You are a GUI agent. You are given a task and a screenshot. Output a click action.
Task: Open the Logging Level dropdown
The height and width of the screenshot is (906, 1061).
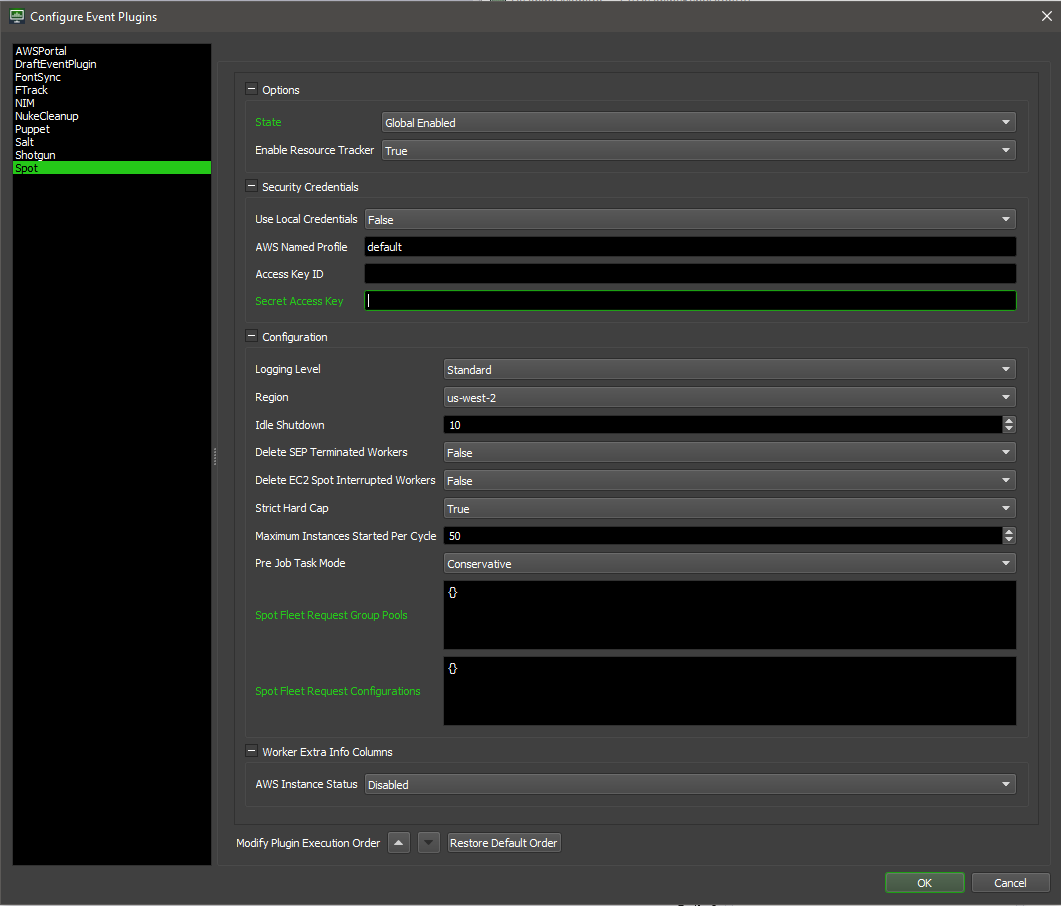[729, 370]
